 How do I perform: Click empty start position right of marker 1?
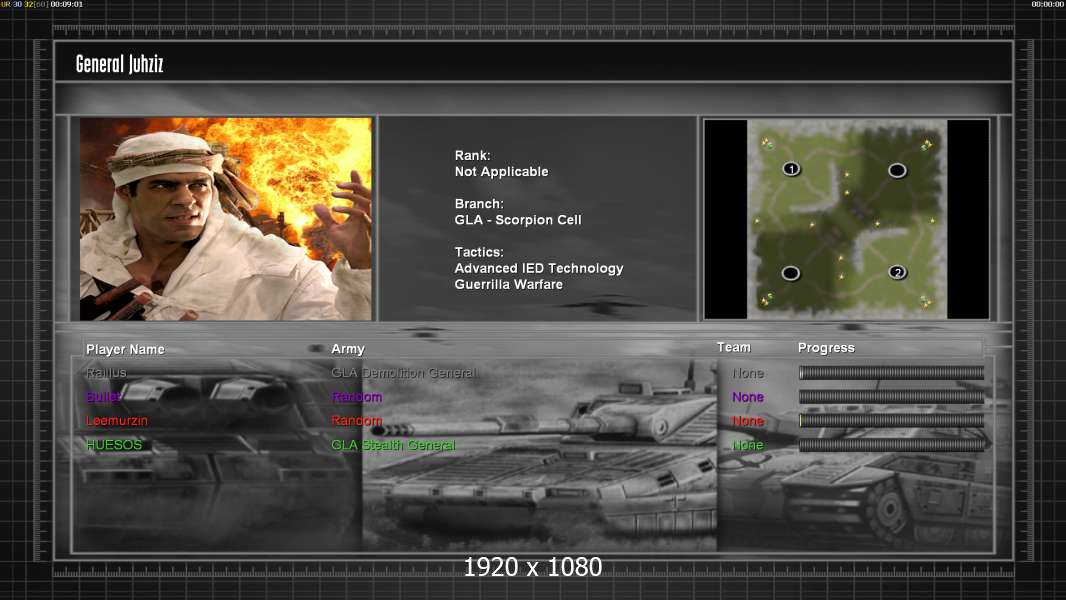coord(897,170)
